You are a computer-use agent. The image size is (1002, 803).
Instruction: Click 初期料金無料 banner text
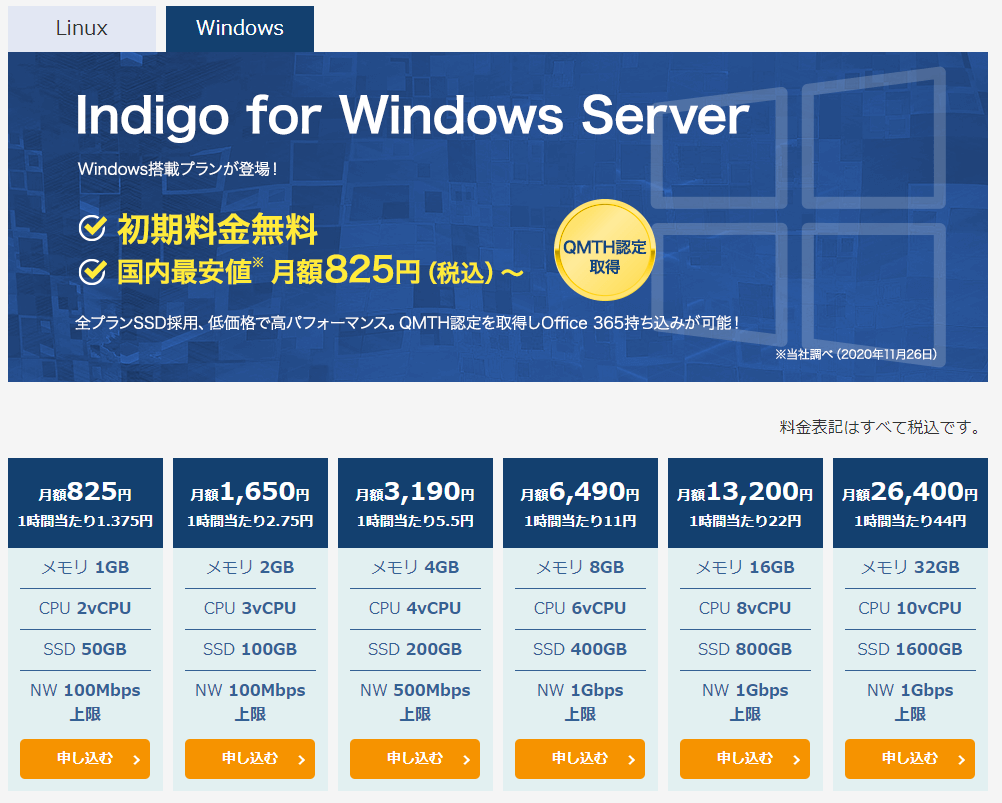pos(217,229)
